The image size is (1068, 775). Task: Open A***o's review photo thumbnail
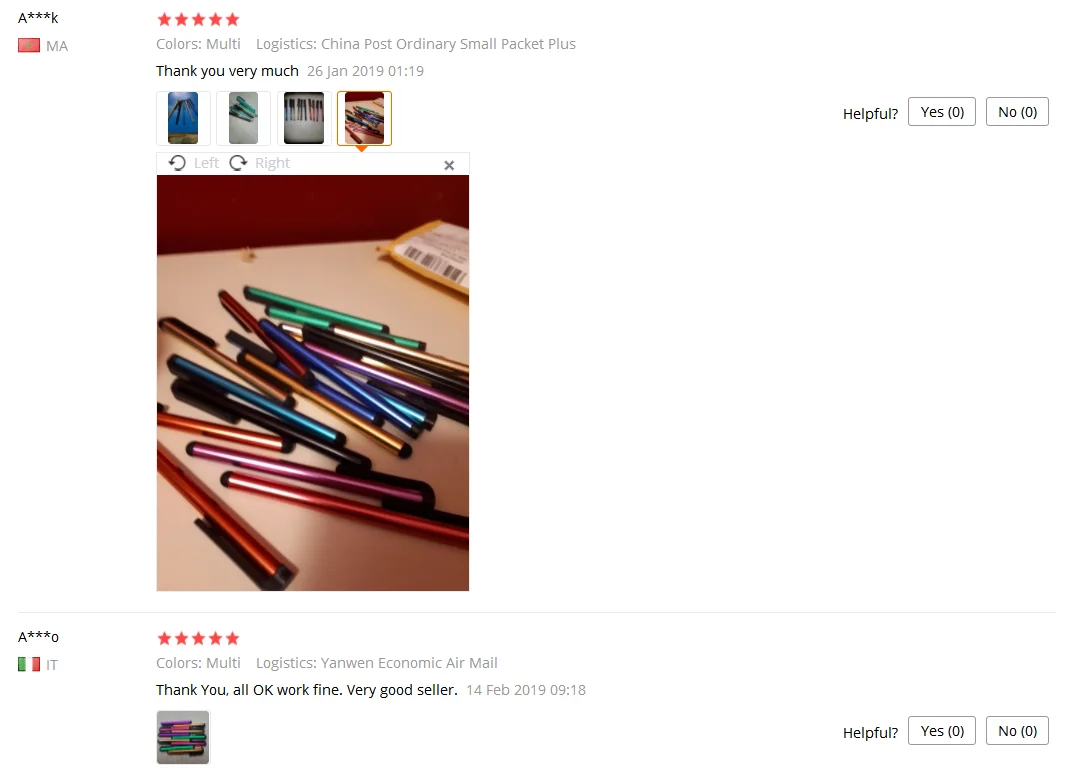click(183, 738)
